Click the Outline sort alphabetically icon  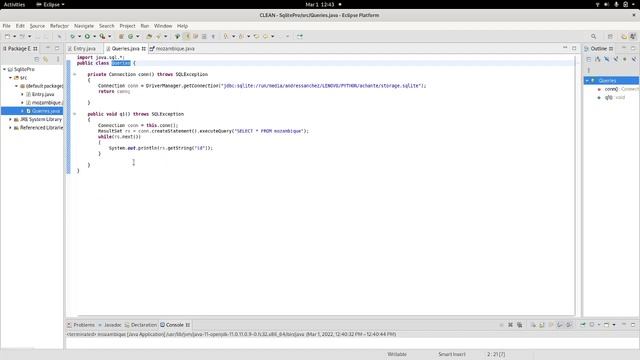click(x=598, y=59)
